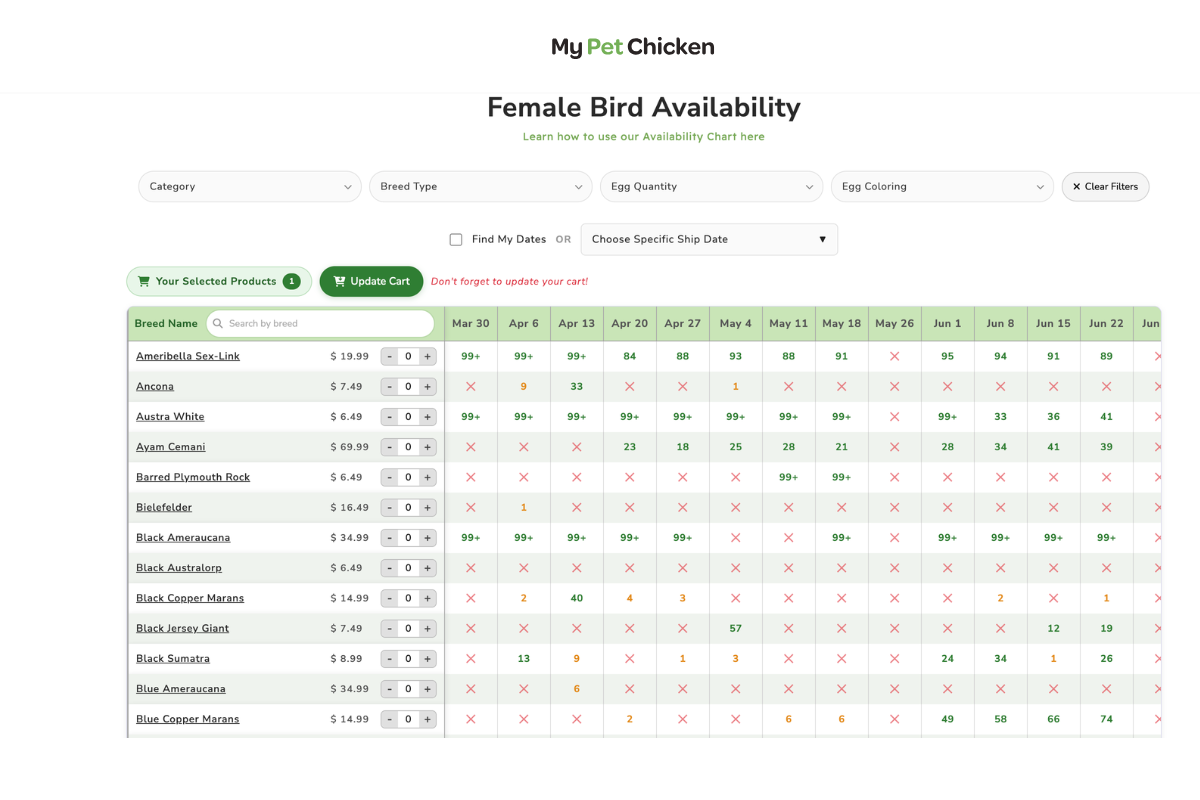Image resolution: width=1200 pixels, height=800 pixels.
Task: Select the Mar 30 date column header
Action: tap(471, 324)
